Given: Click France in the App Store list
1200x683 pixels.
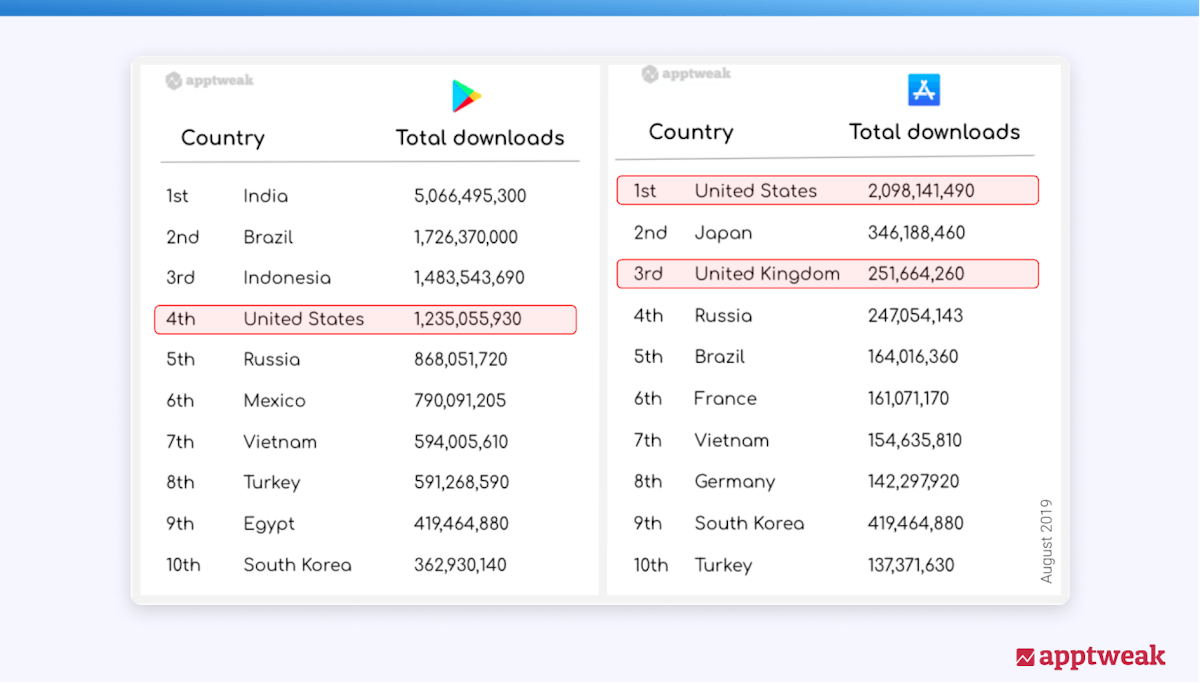Looking at the screenshot, I should 725,399.
